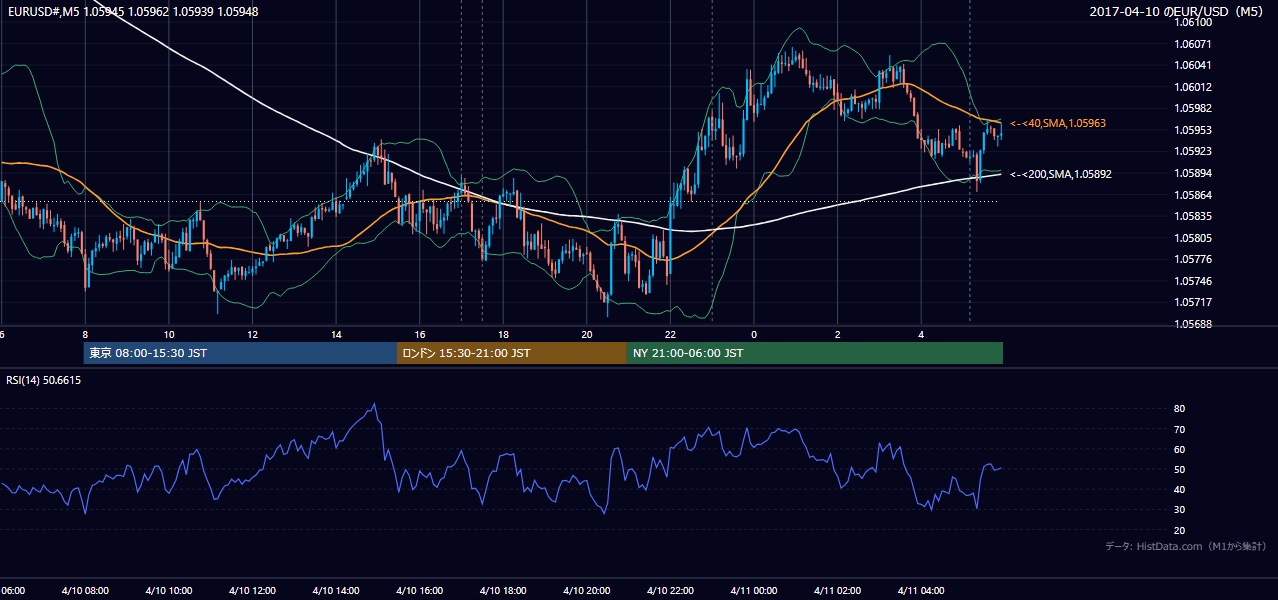Viewport: 1278px width, 600px height.
Task: Click the 4/10 22:00 bottom time label
Action: (x=670, y=590)
